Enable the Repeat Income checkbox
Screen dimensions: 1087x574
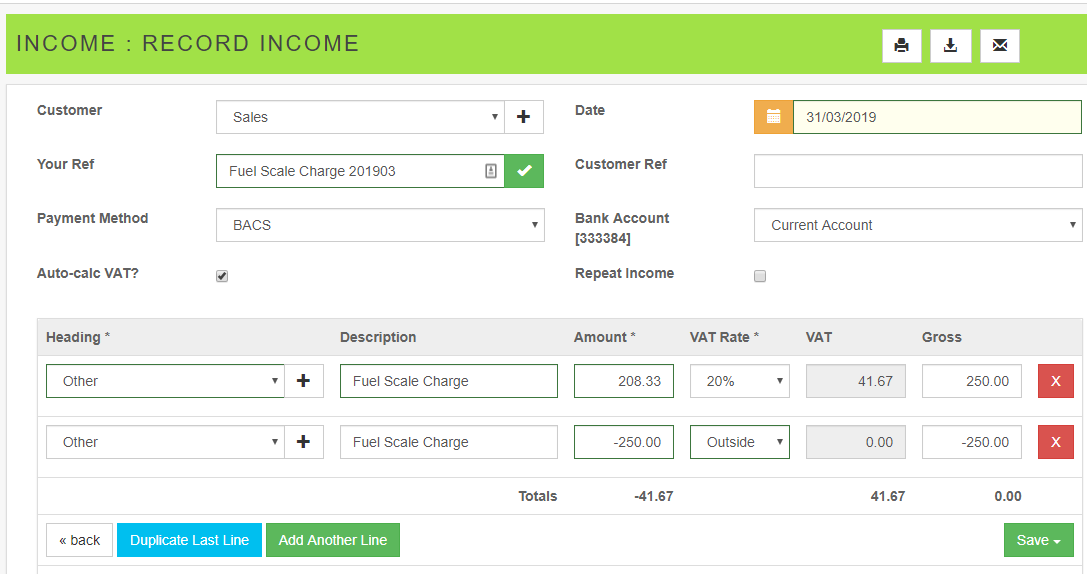pyautogui.click(x=760, y=276)
